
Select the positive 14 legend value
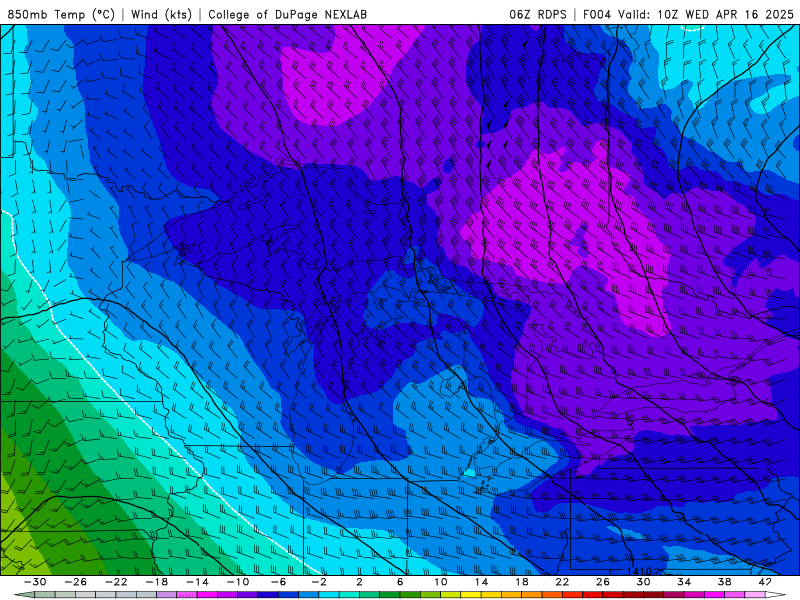(481, 582)
